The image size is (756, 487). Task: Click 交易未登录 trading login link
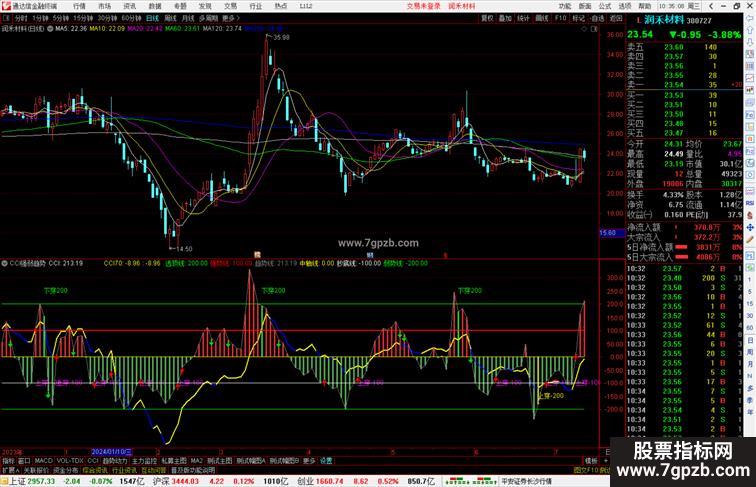[x=424, y=6]
